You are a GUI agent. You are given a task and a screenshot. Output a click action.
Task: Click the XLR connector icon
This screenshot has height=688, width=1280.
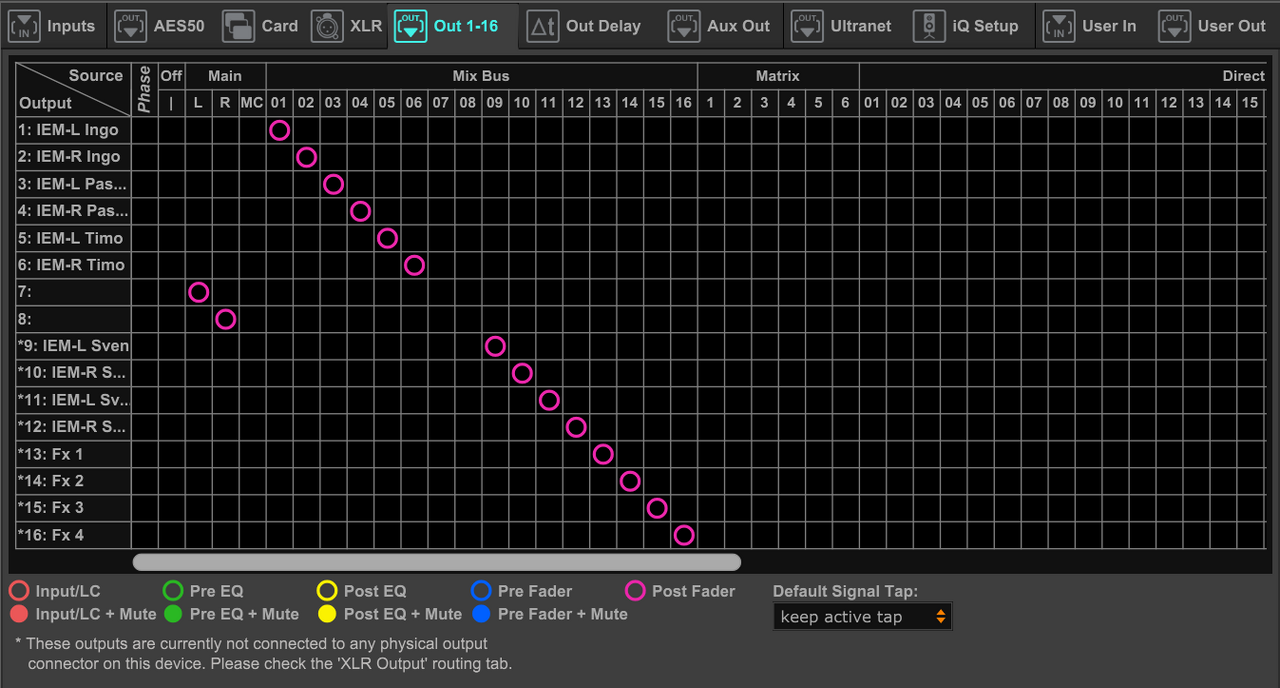(x=327, y=26)
